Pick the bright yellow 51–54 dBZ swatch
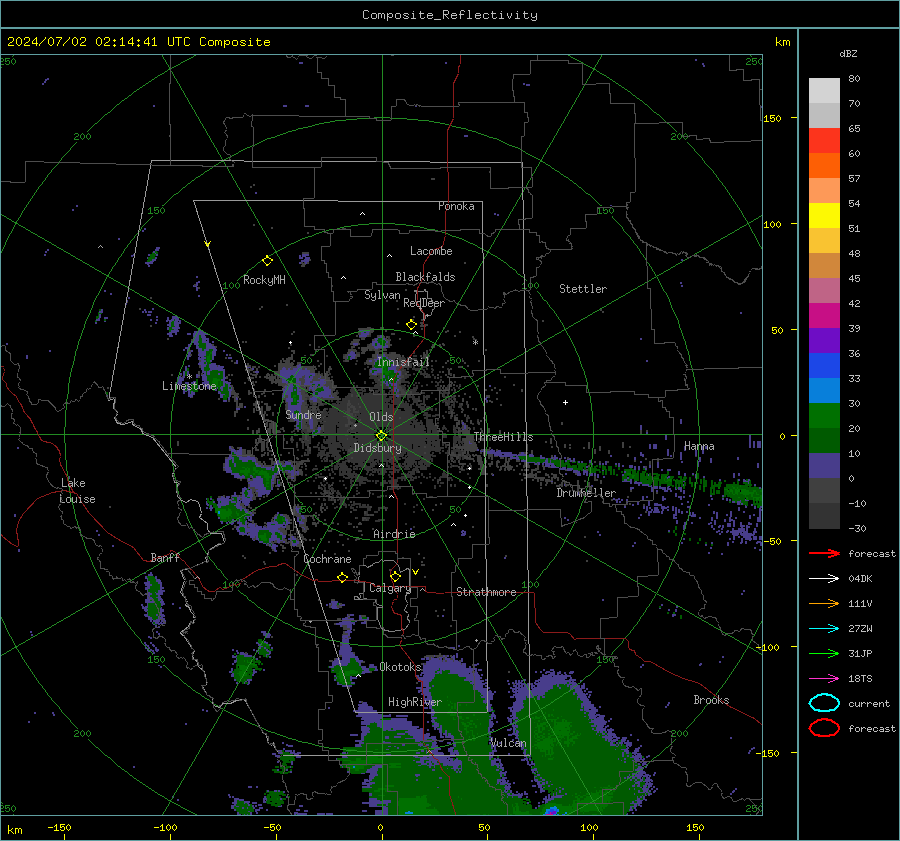Image resolution: width=900 pixels, height=841 pixels. pyautogui.click(x=824, y=216)
